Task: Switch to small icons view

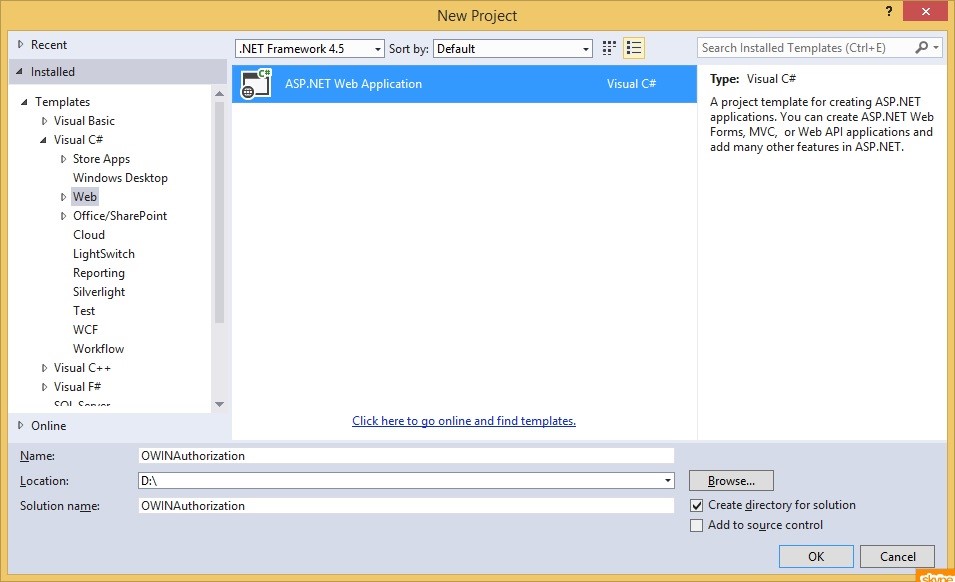Action: pos(609,48)
